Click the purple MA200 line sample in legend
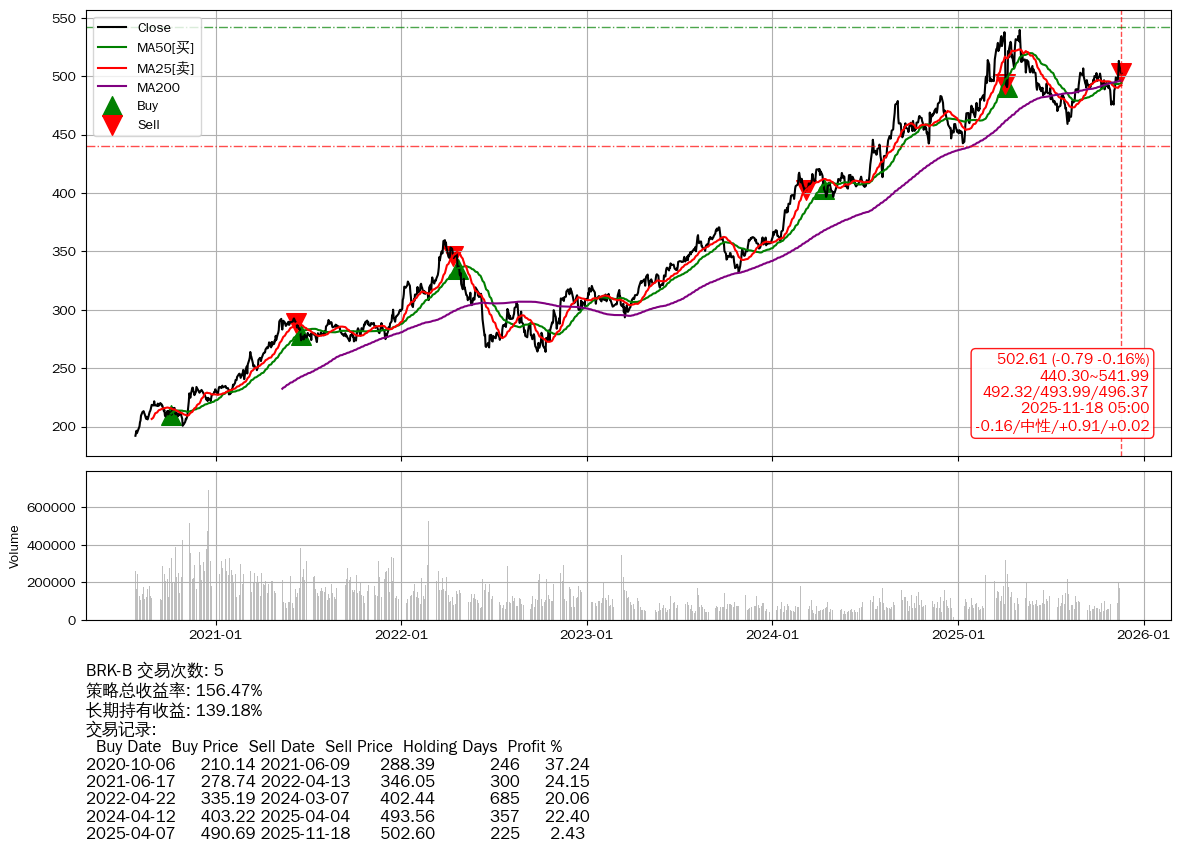 (x=113, y=87)
